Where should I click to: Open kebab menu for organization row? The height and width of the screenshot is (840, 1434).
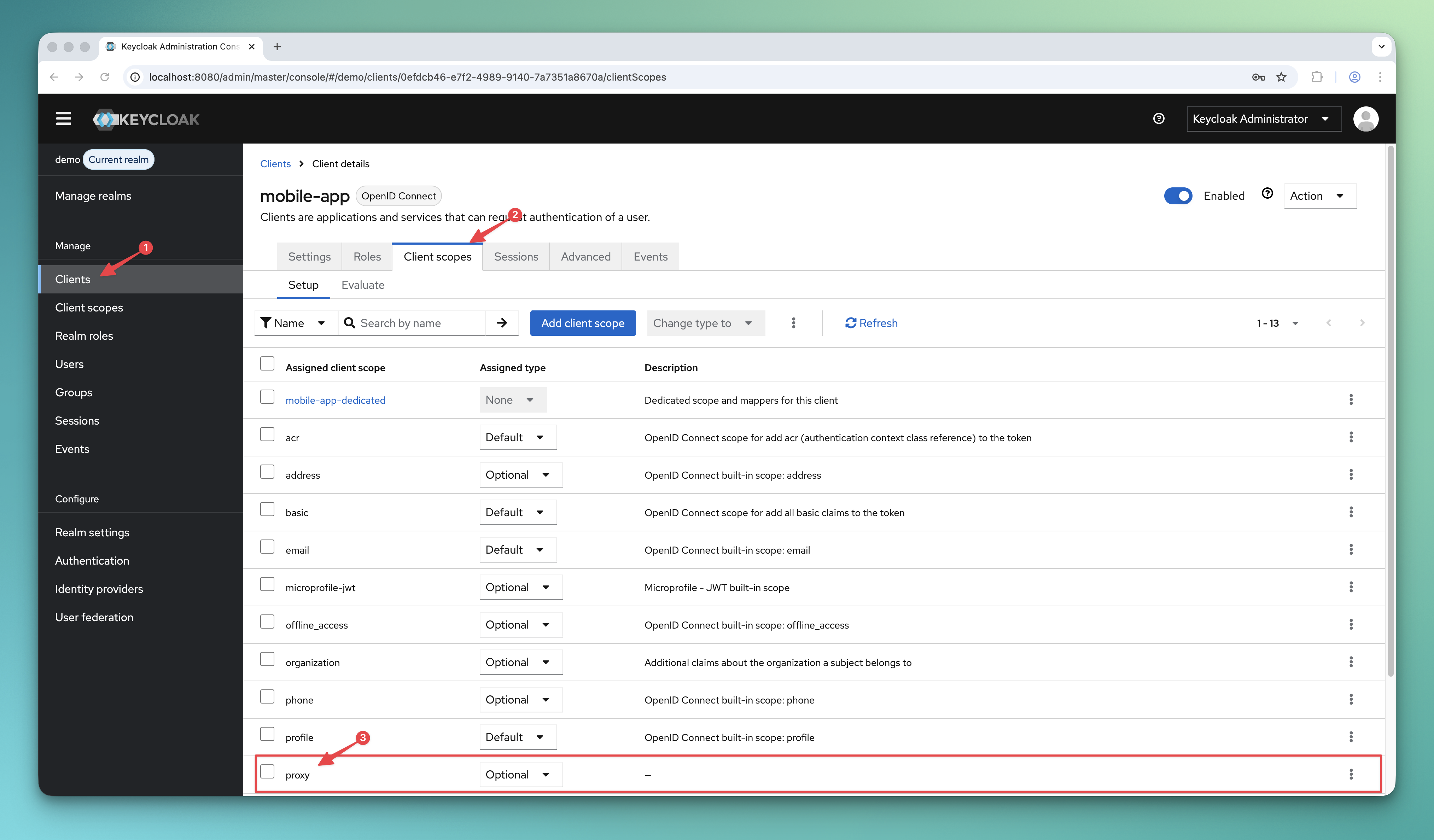pos(1351,662)
